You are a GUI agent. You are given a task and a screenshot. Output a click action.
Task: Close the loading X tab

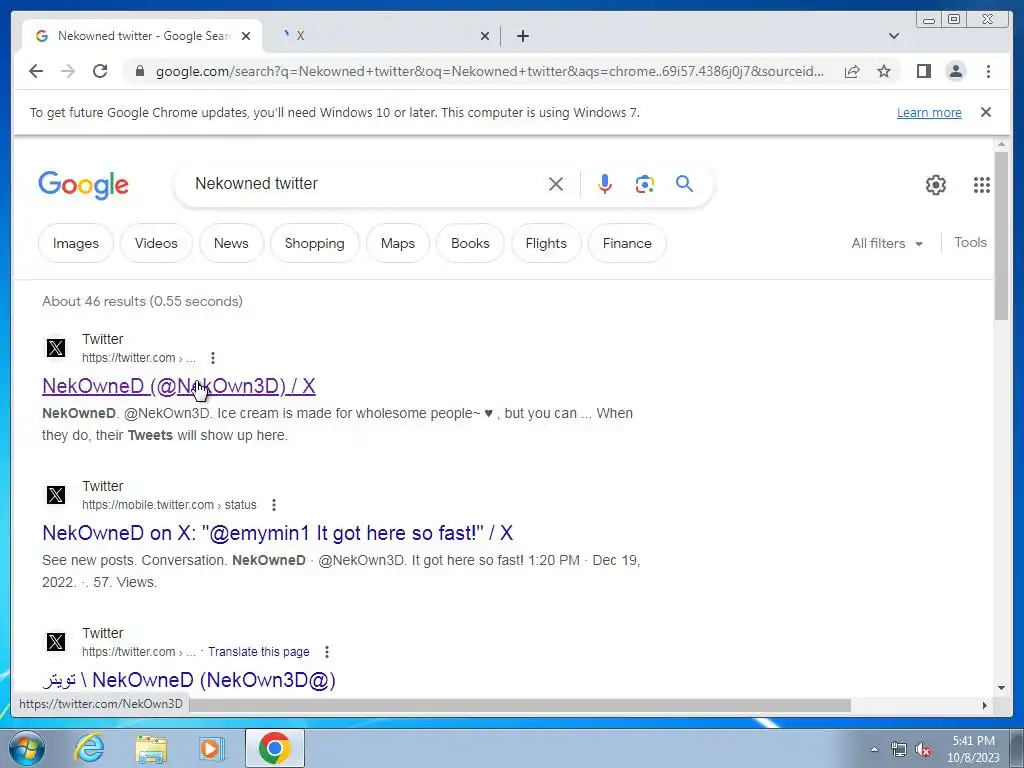coord(485,36)
